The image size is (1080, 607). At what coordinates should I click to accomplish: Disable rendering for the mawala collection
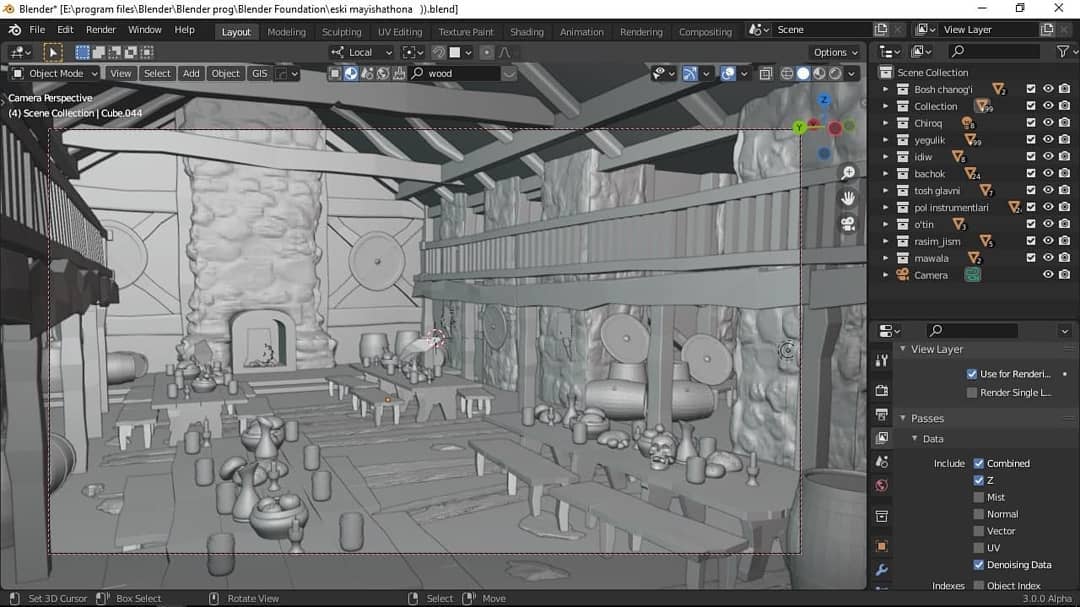[1064, 258]
